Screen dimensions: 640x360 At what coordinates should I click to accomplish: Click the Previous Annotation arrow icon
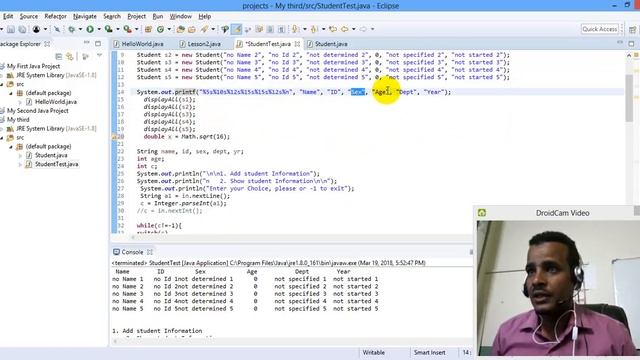[314, 29]
